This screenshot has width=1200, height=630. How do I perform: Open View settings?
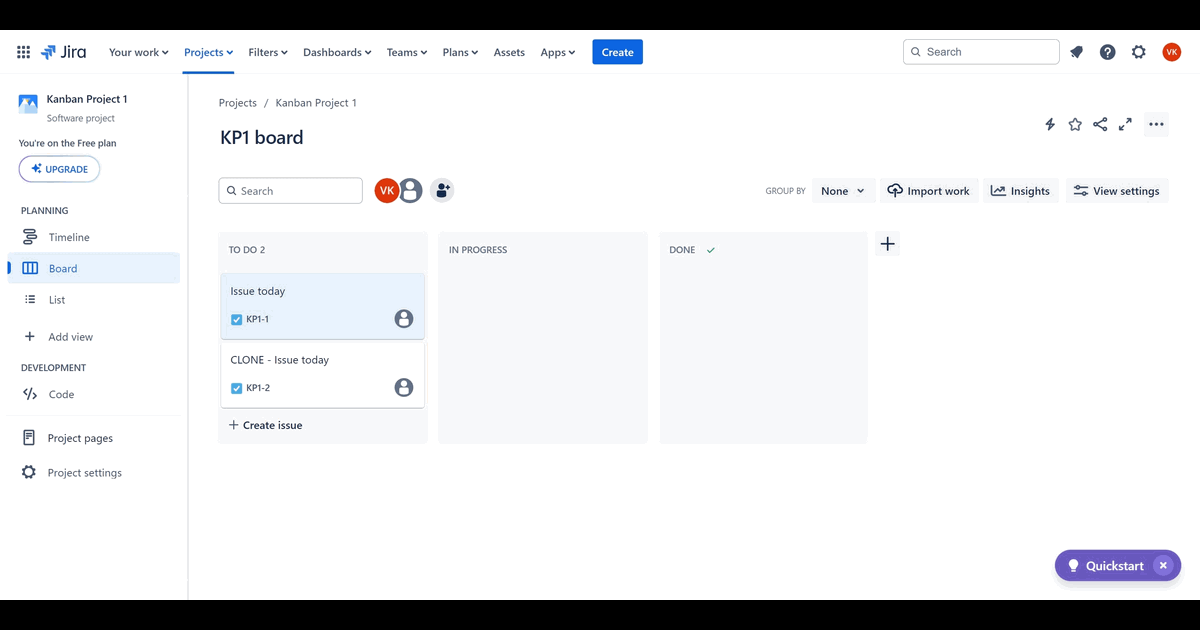click(1116, 191)
